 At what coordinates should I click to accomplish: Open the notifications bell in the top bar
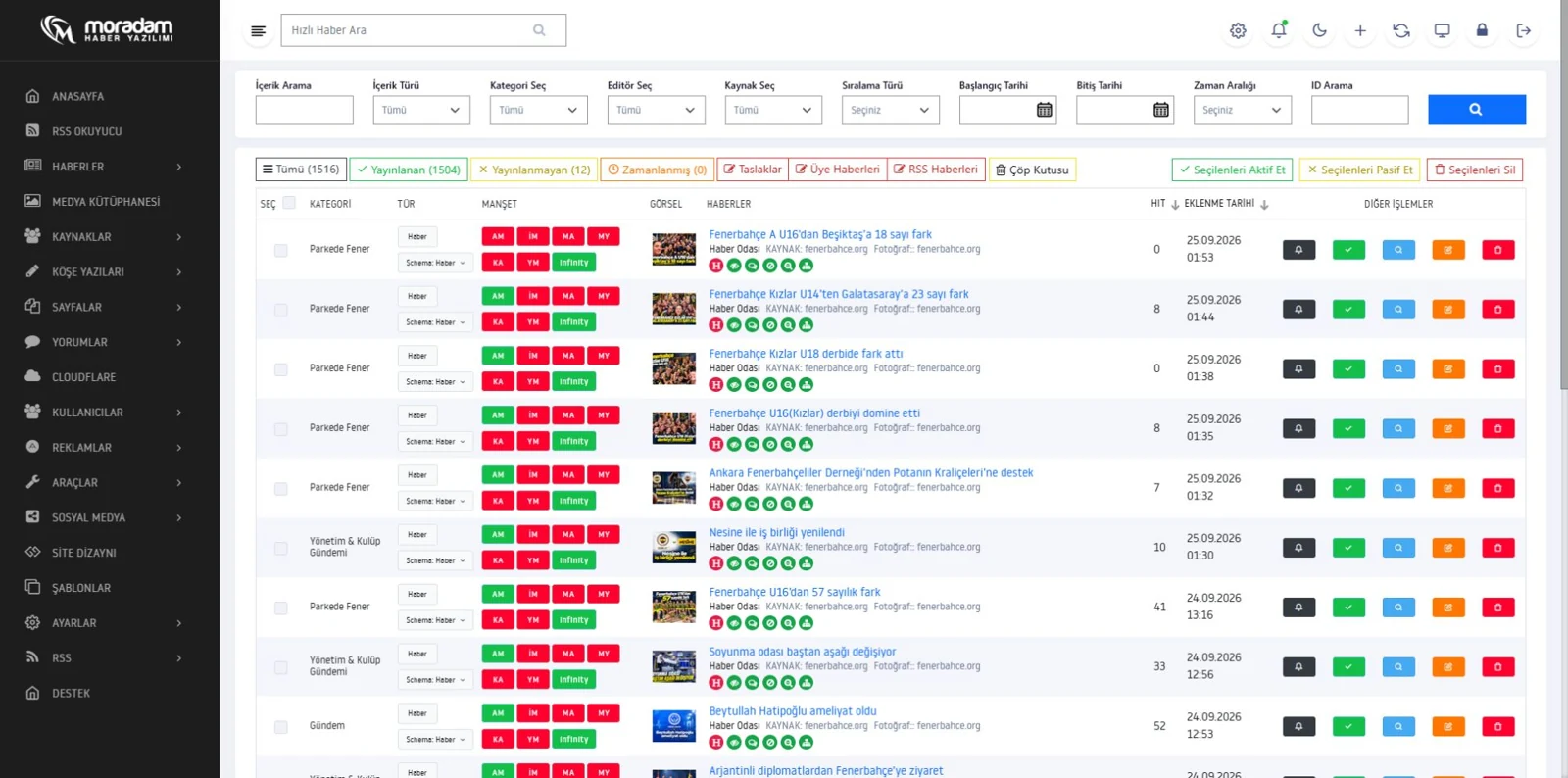tap(1279, 30)
